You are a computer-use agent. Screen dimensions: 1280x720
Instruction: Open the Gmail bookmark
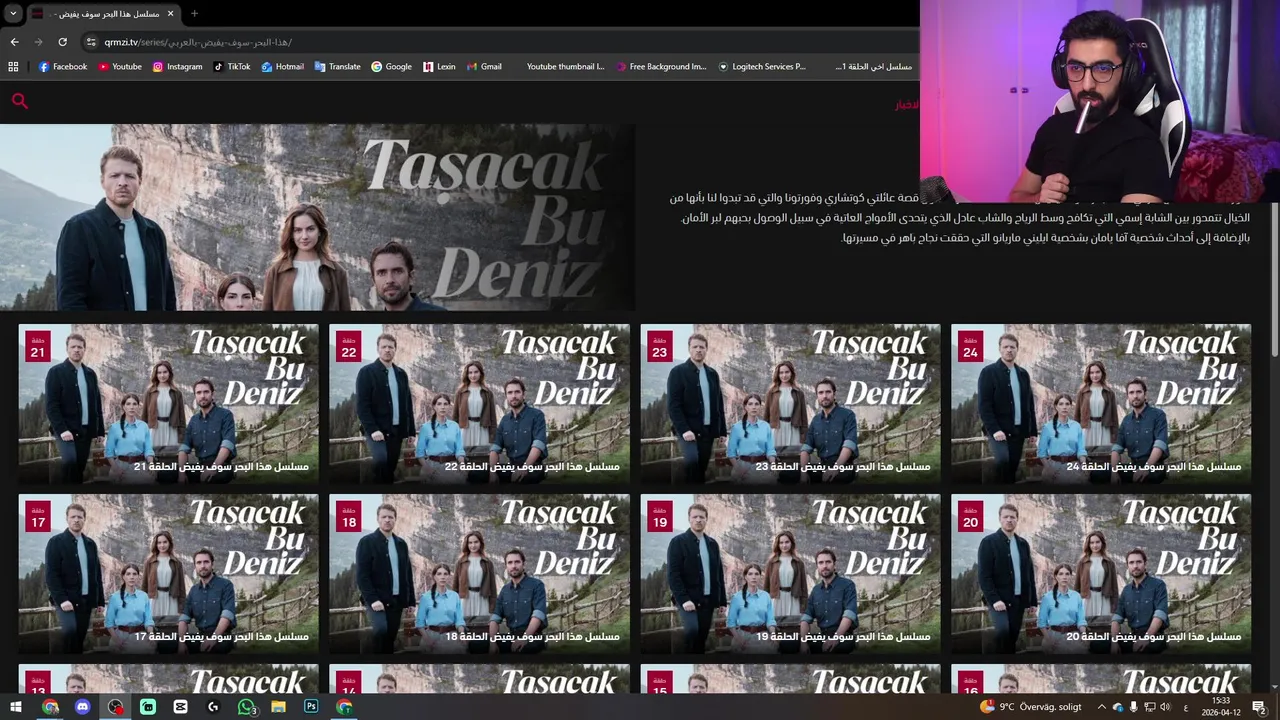(x=484, y=67)
